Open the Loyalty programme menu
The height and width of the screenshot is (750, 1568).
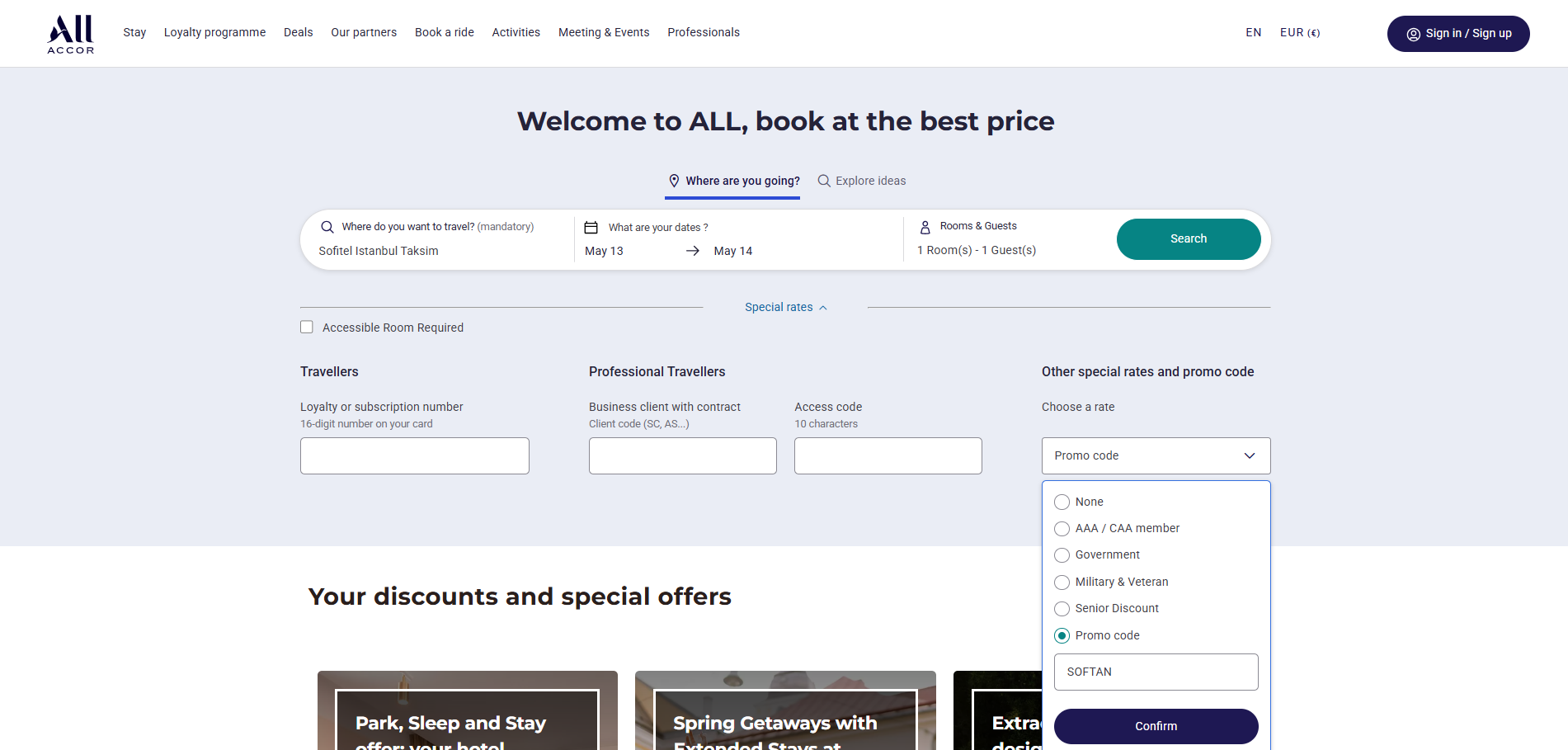pos(214,33)
